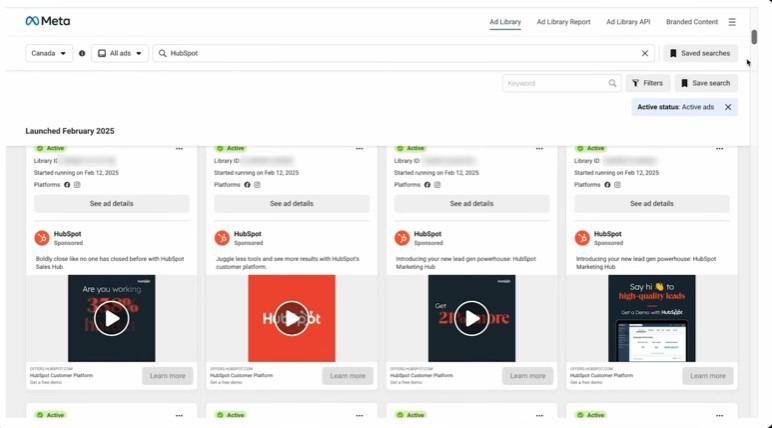
Task: Click HubSpot avatar on Sales Hub ad
Action: 42,238
